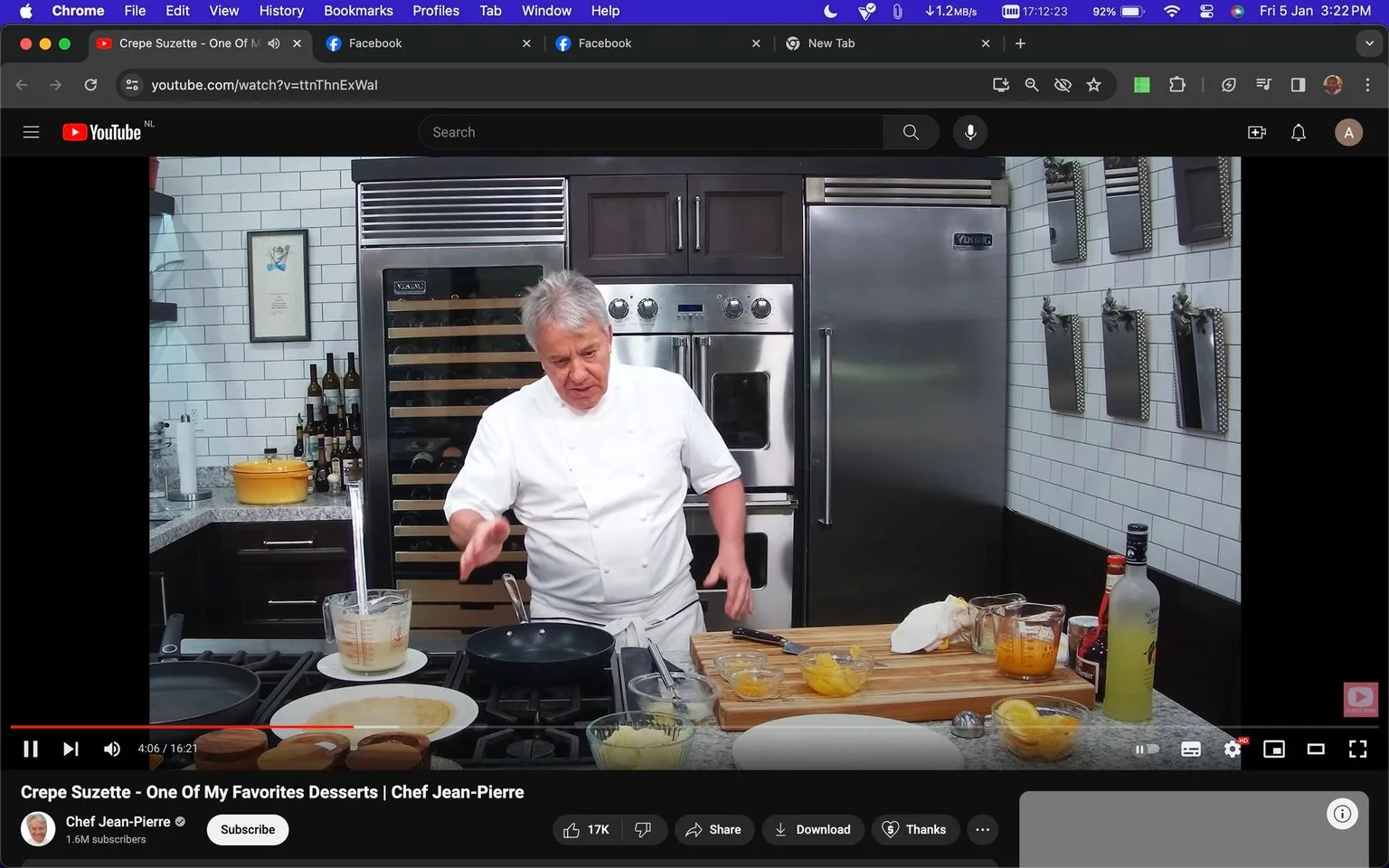Activate the miniplayer icon
The image size is (1389, 868).
coord(1274,749)
